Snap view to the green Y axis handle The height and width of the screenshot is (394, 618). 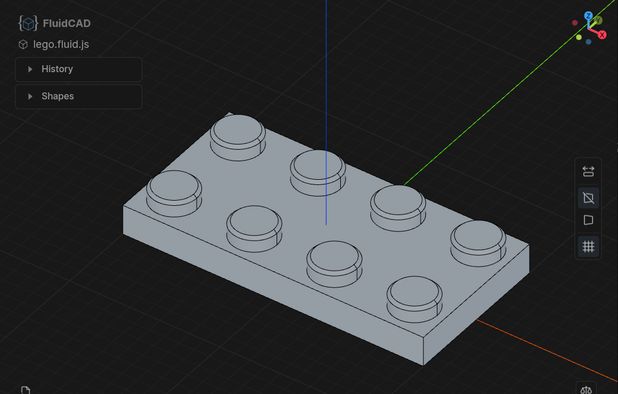point(598,20)
